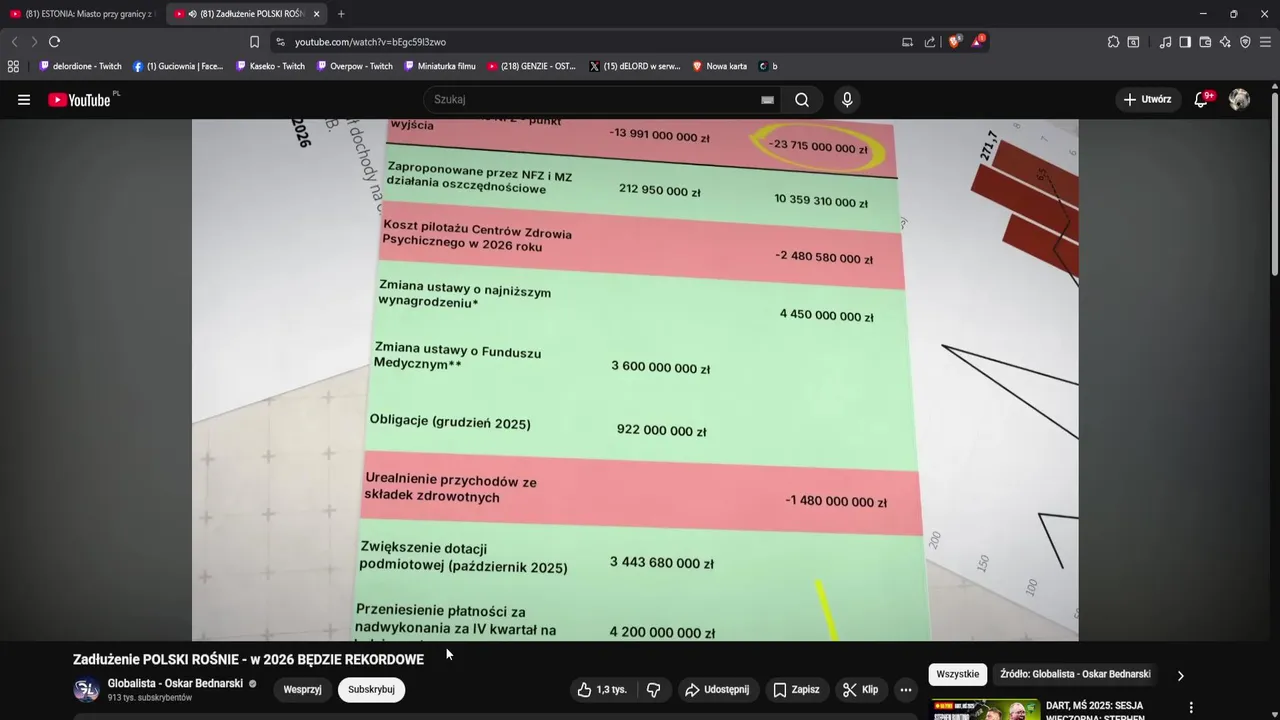Click the Klip clip button
This screenshot has width=1280, height=720.
tap(861, 690)
